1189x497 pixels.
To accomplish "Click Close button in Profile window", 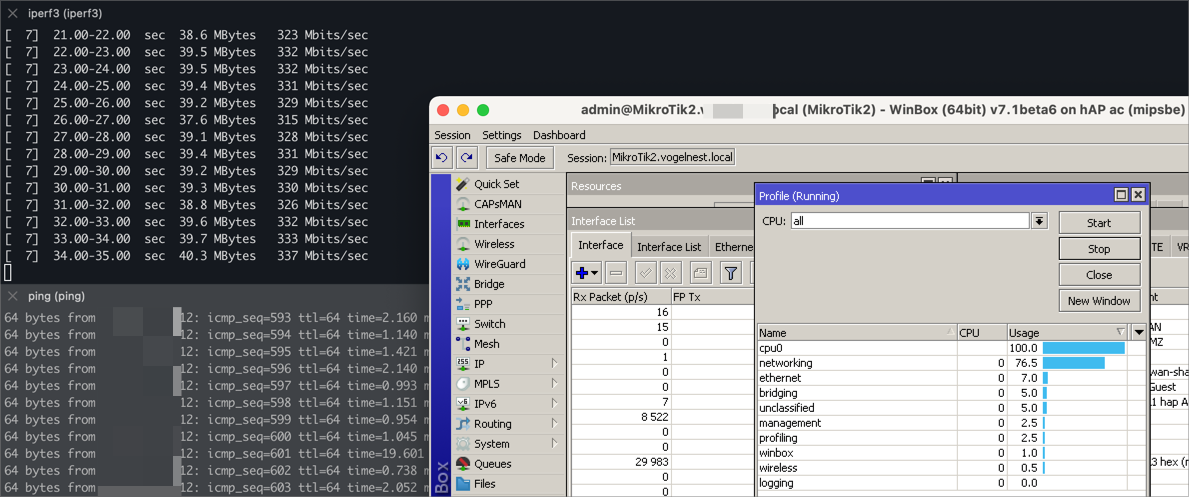I will click(x=1100, y=275).
